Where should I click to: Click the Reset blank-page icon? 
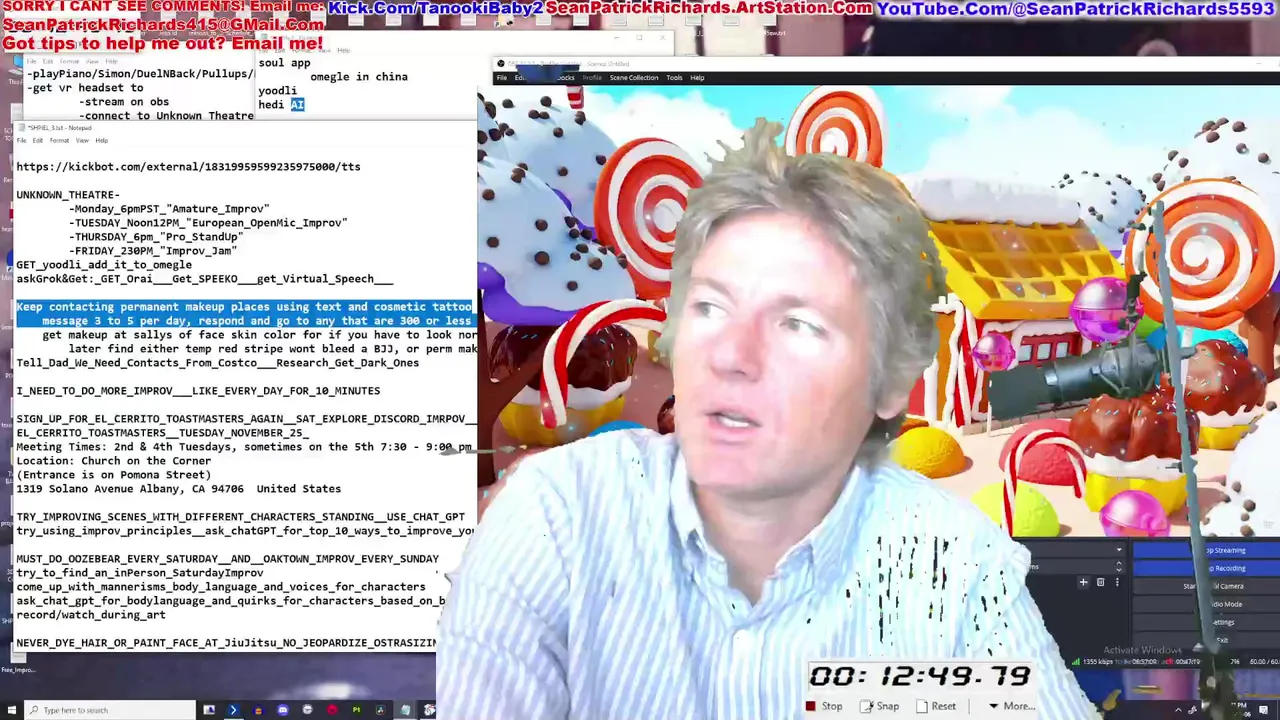pyautogui.click(x=921, y=706)
